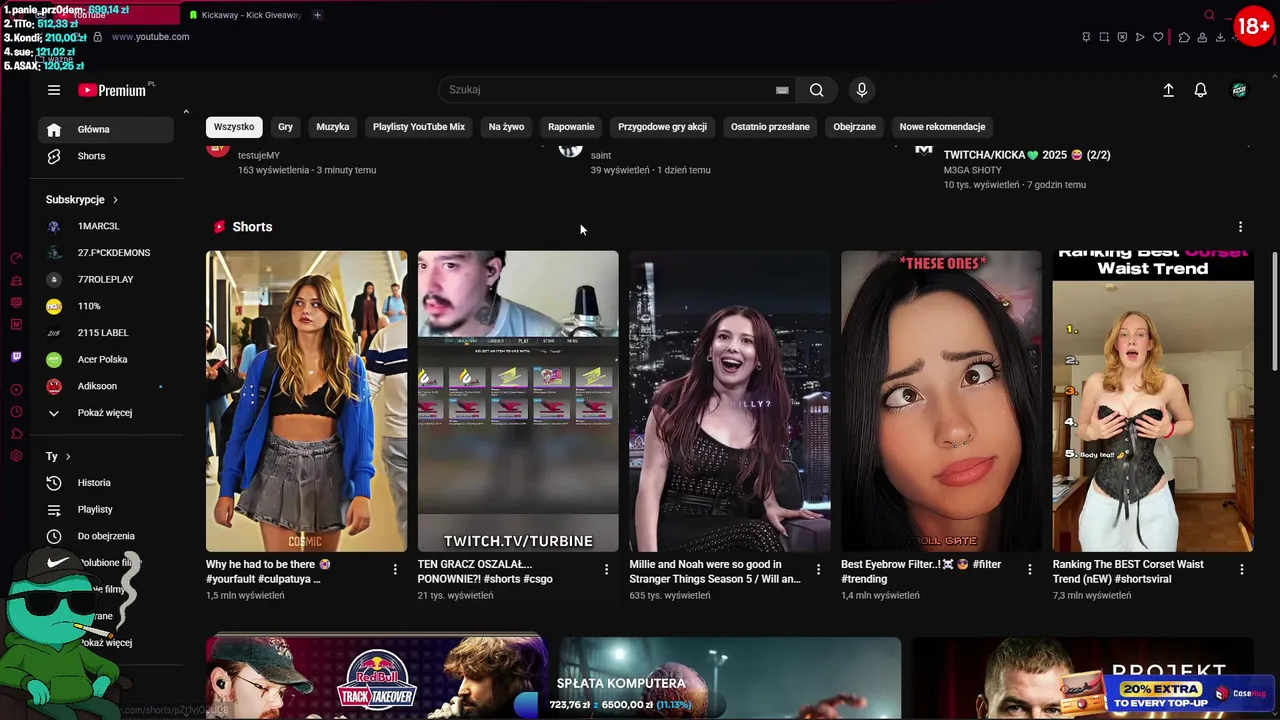Open the 1MARC3L subscription channel

[x=106, y=226]
